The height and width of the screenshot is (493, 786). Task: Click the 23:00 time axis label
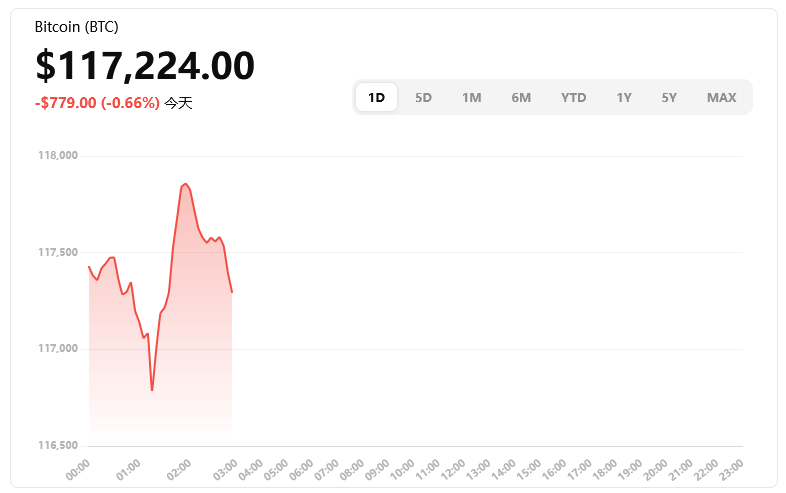[731, 469]
